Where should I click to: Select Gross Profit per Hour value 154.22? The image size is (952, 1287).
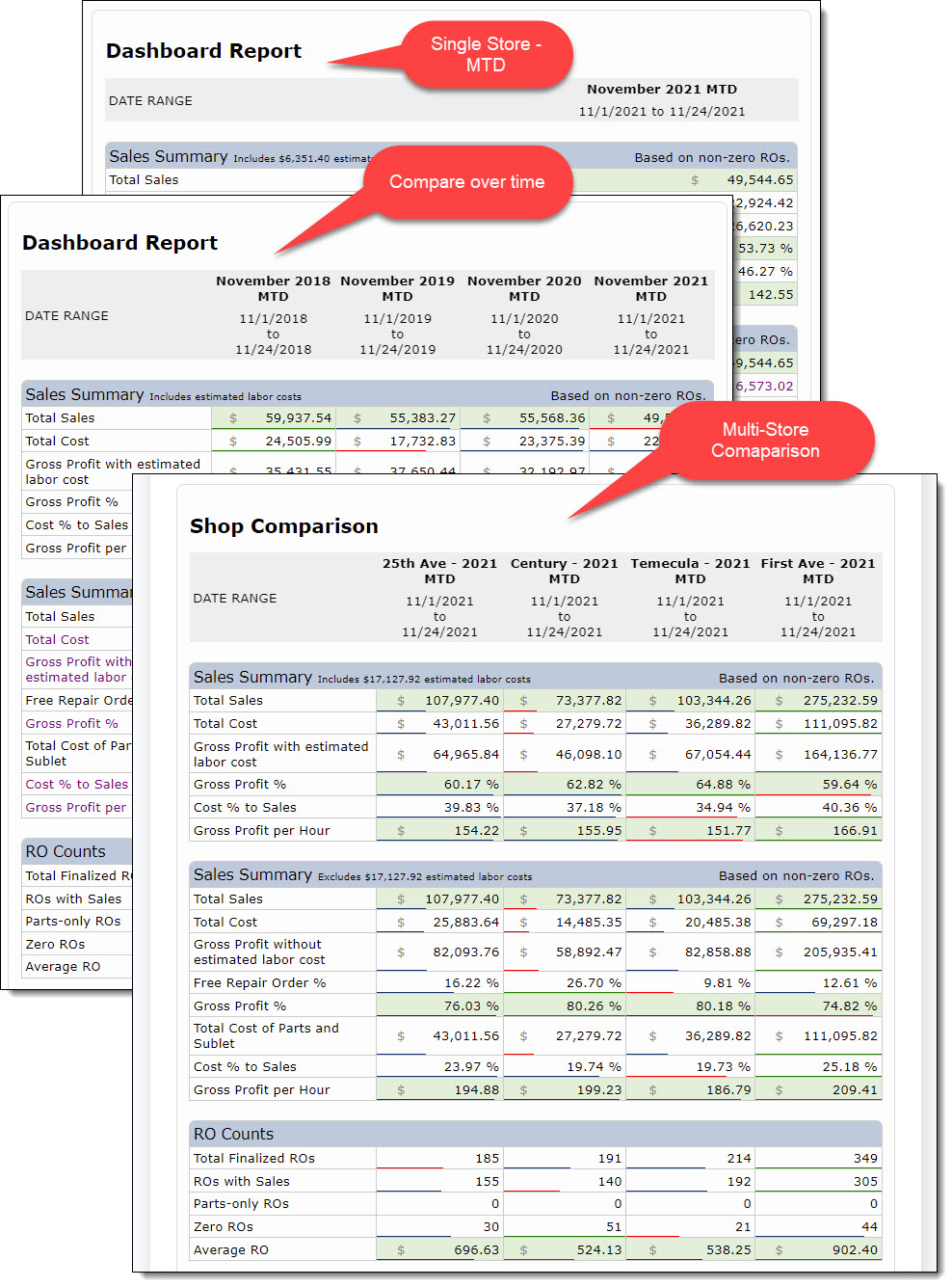coord(477,831)
